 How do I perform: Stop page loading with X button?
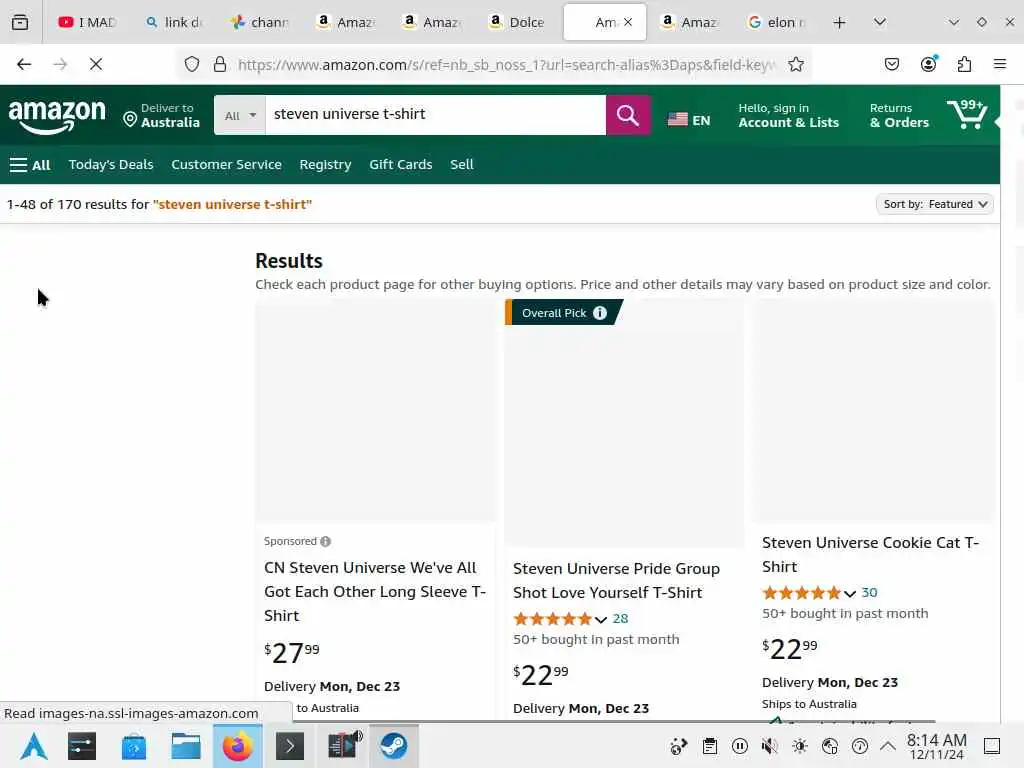click(95, 64)
